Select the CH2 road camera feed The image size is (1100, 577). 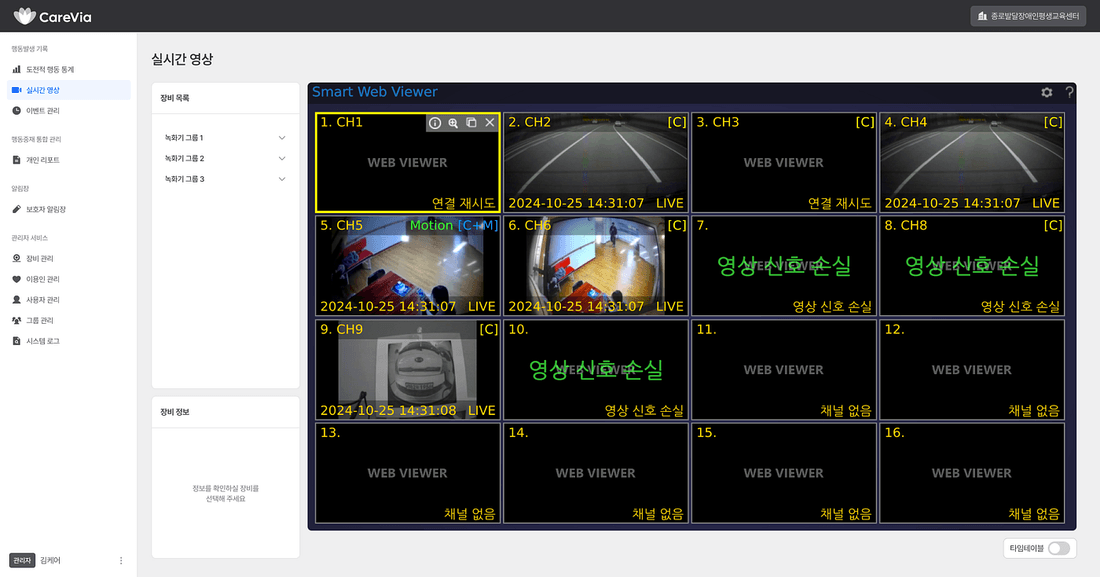tap(596, 162)
